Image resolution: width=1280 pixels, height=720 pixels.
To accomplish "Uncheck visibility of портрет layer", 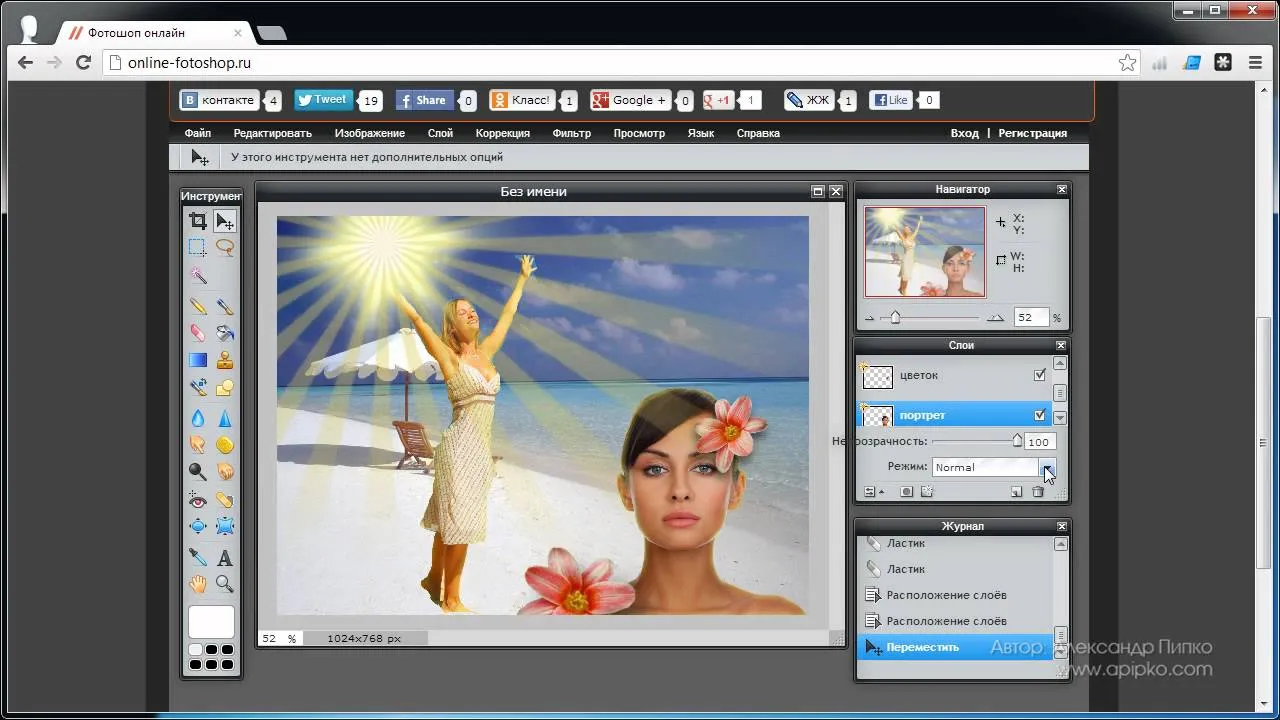I will coord(1040,415).
